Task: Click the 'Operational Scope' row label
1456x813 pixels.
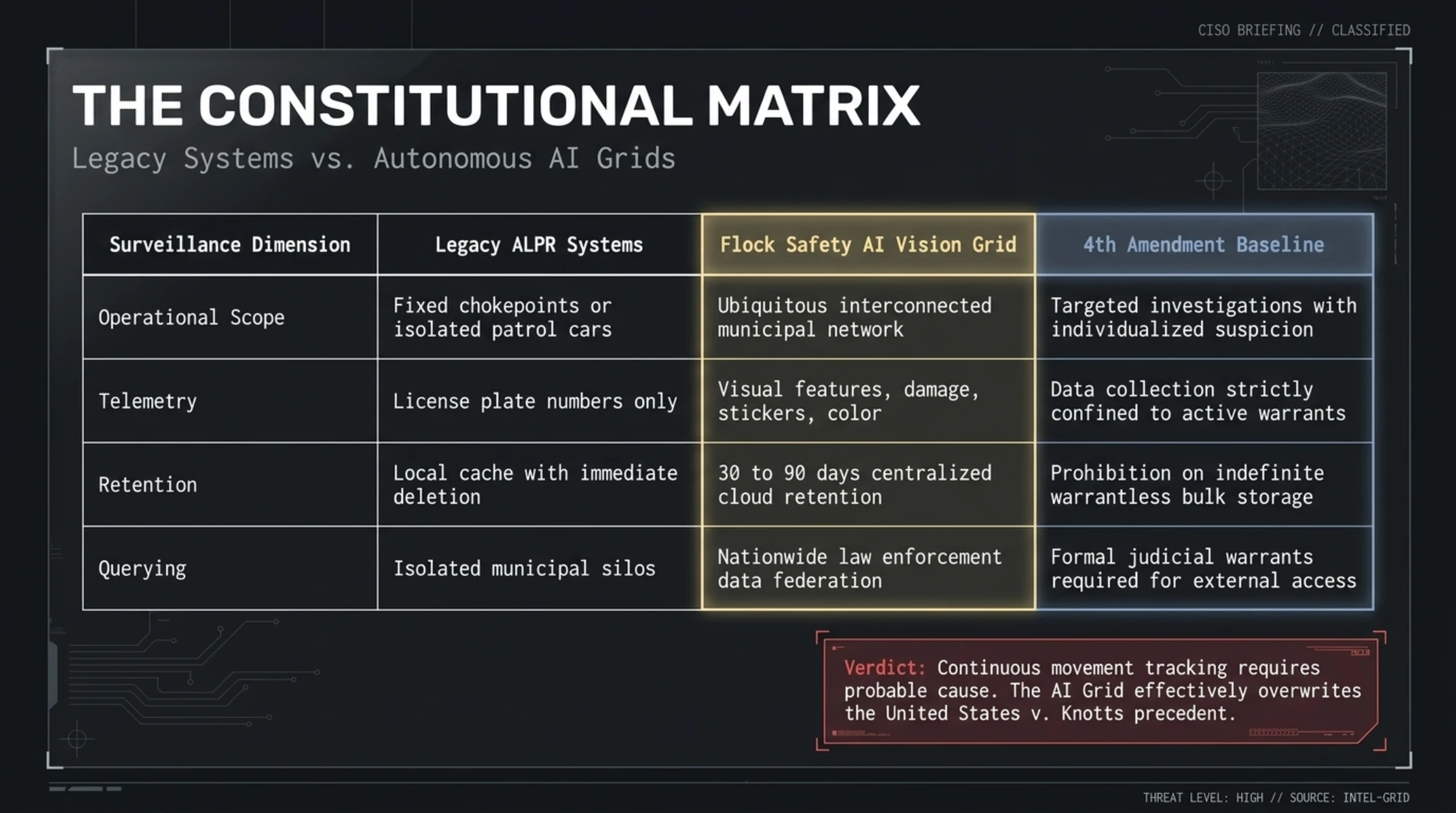Action: coord(191,318)
